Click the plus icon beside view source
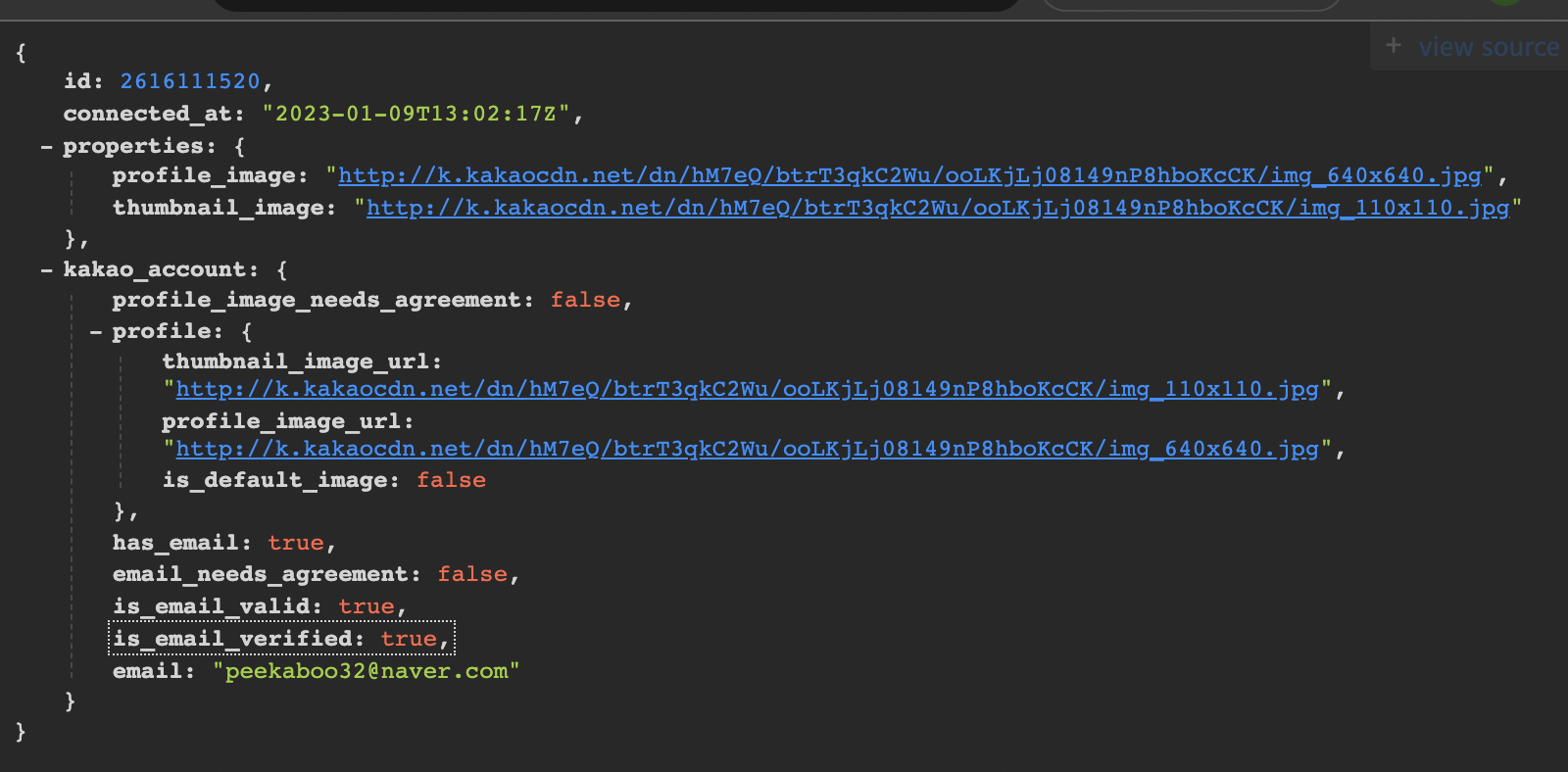The height and width of the screenshot is (772, 1568). [x=1394, y=46]
